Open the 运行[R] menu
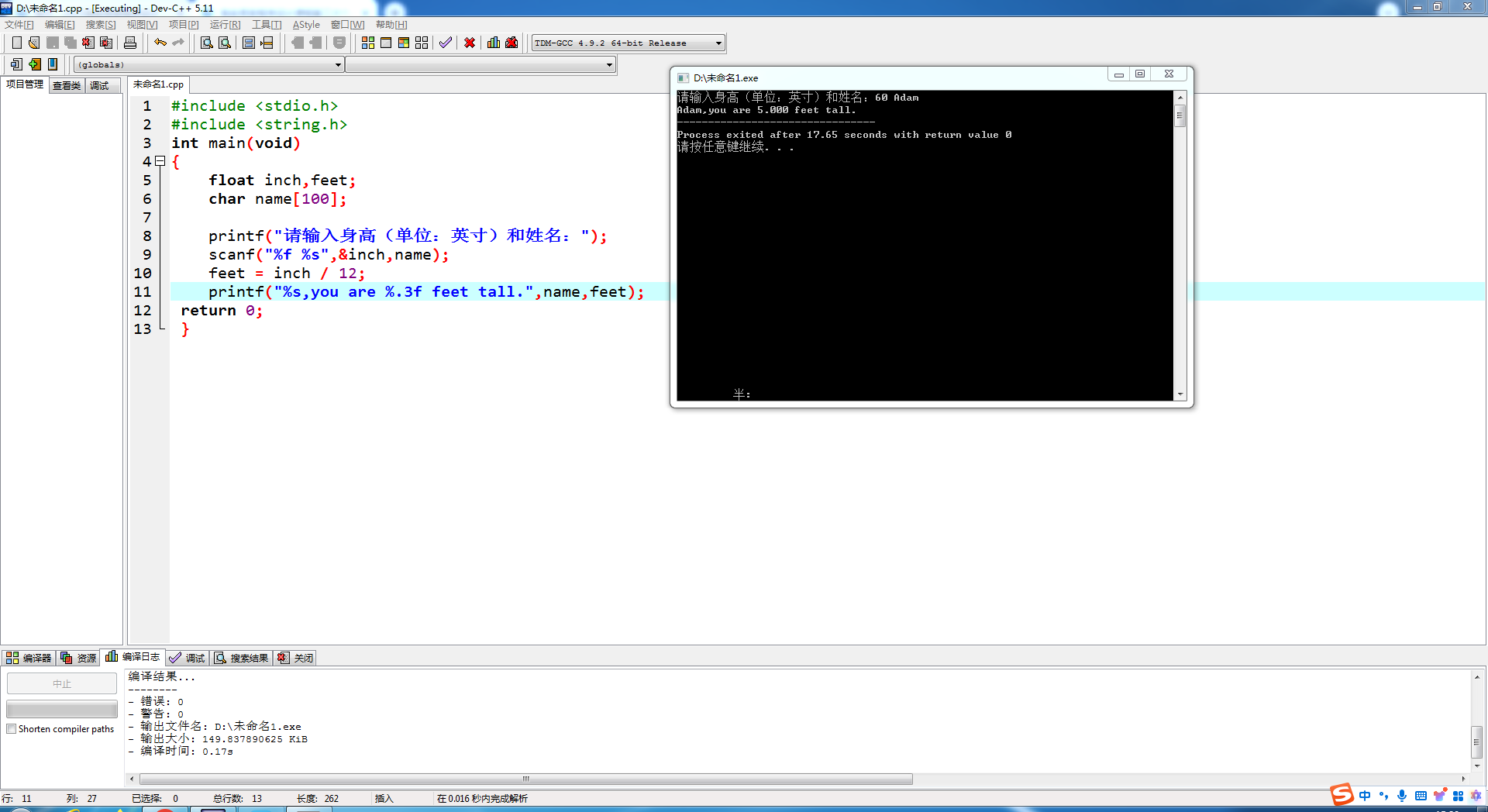Viewport: 1488px width, 812px height. (x=224, y=24)
